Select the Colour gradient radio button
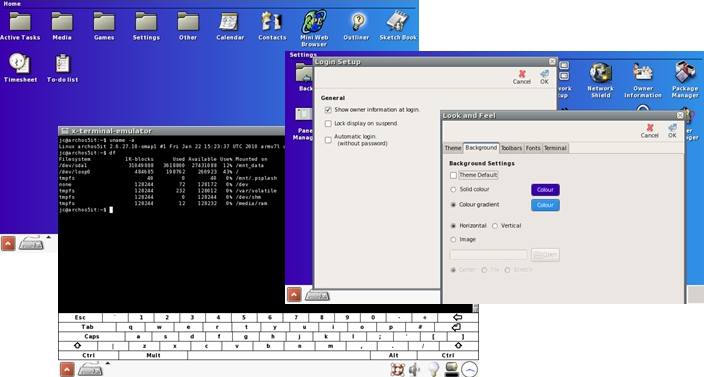The width and height of the screenshot is (704, 377). [453, 205]
